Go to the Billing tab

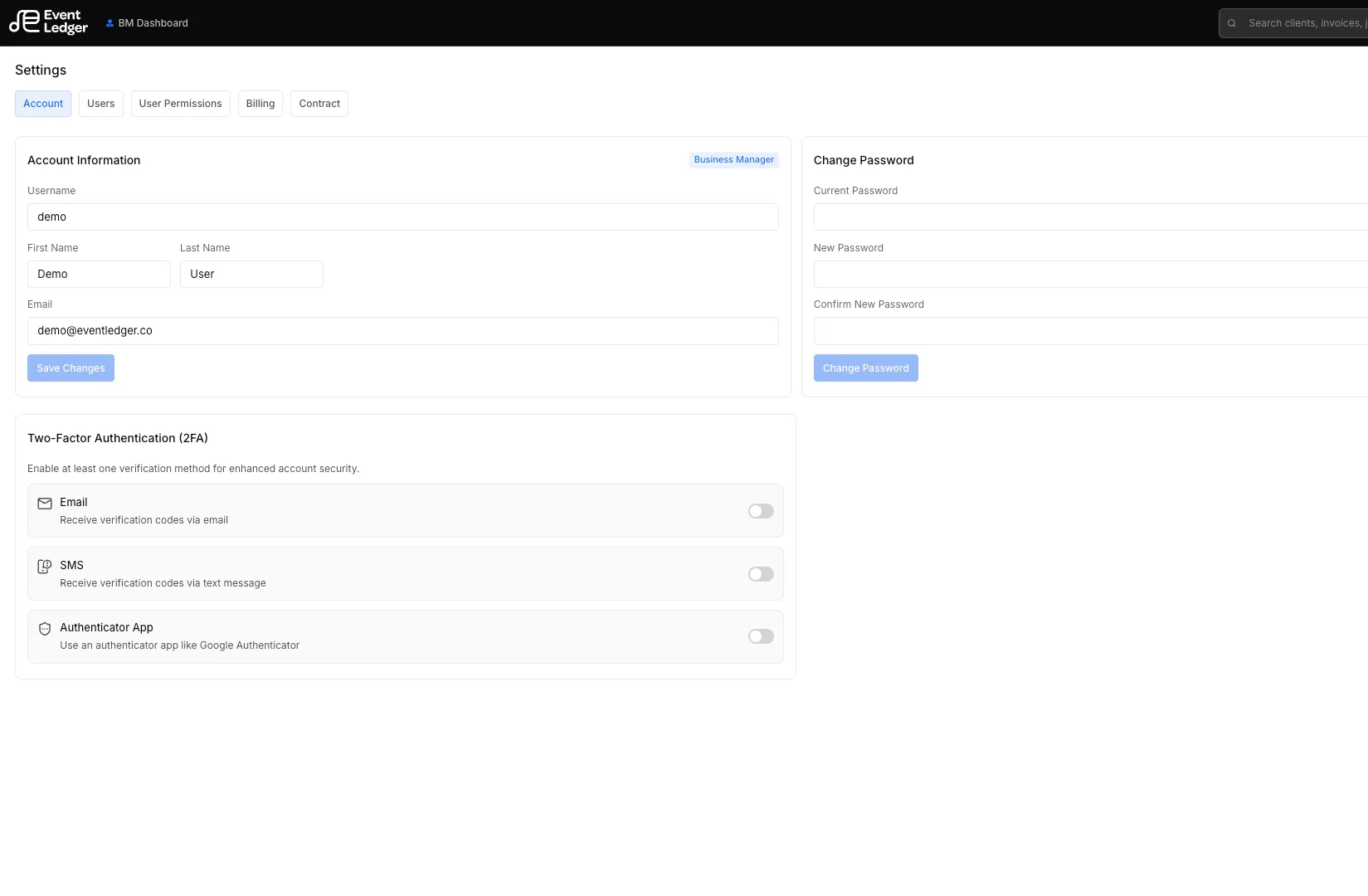point(260,104)
